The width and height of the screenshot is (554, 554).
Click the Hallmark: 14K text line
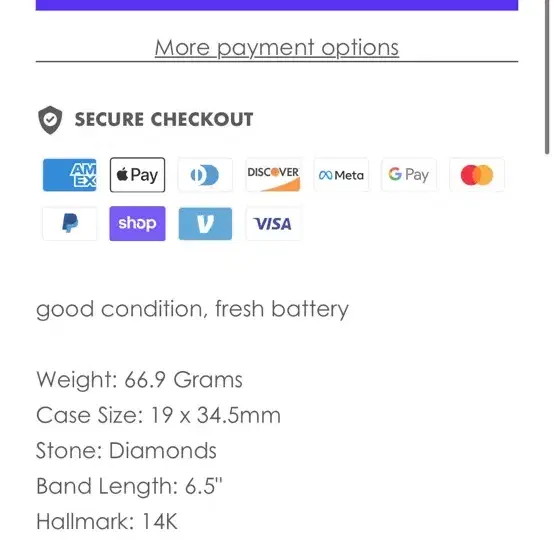[107, 521]
